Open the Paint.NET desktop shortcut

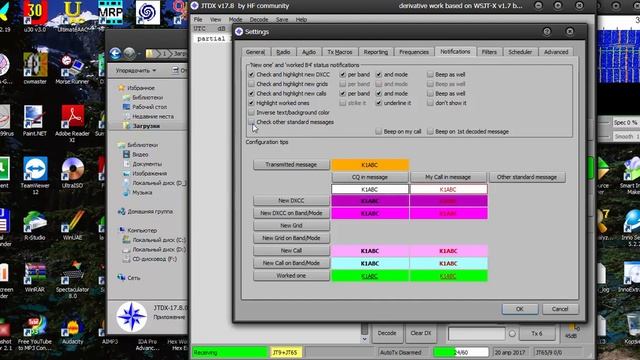(34, 120)
